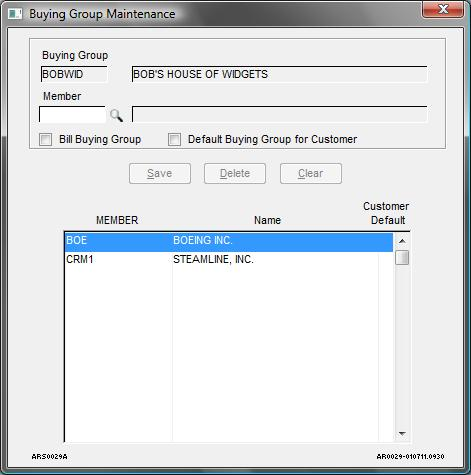Click the Name column header

click(x=267, y=220)
